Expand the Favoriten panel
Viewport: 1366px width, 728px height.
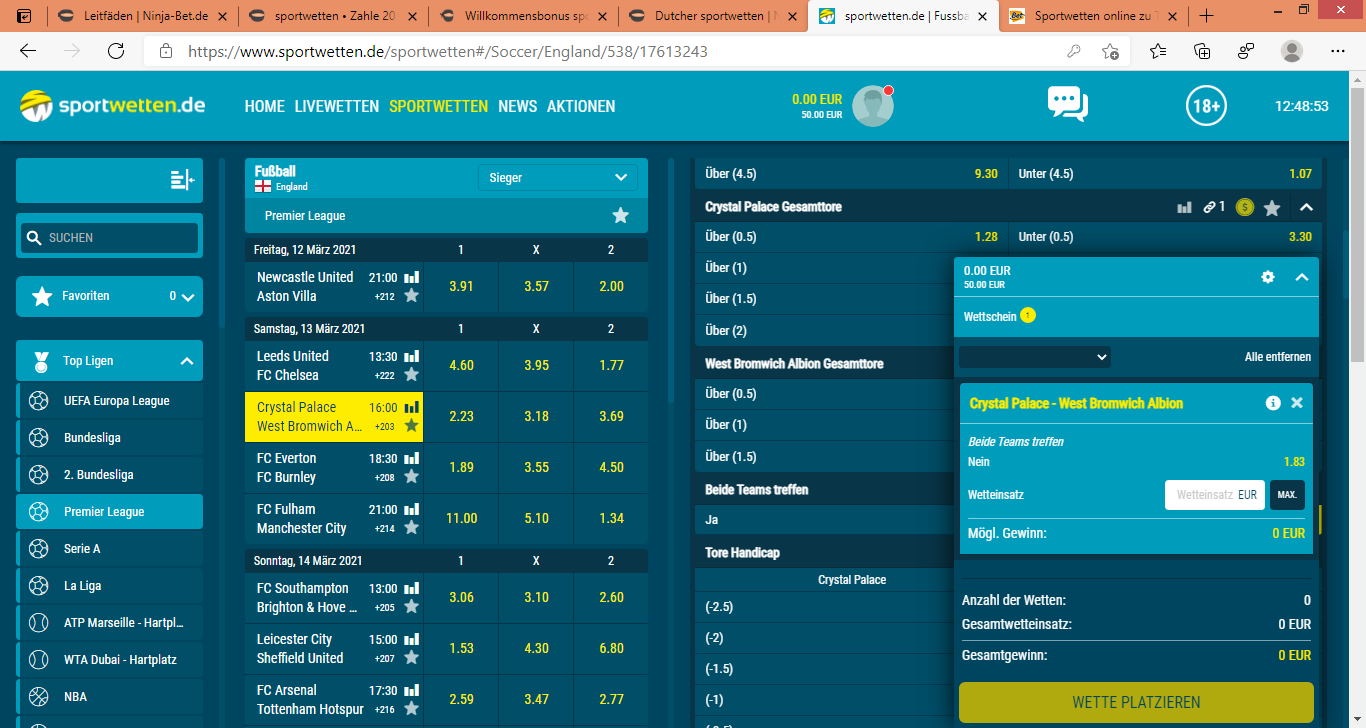(187, 297)
